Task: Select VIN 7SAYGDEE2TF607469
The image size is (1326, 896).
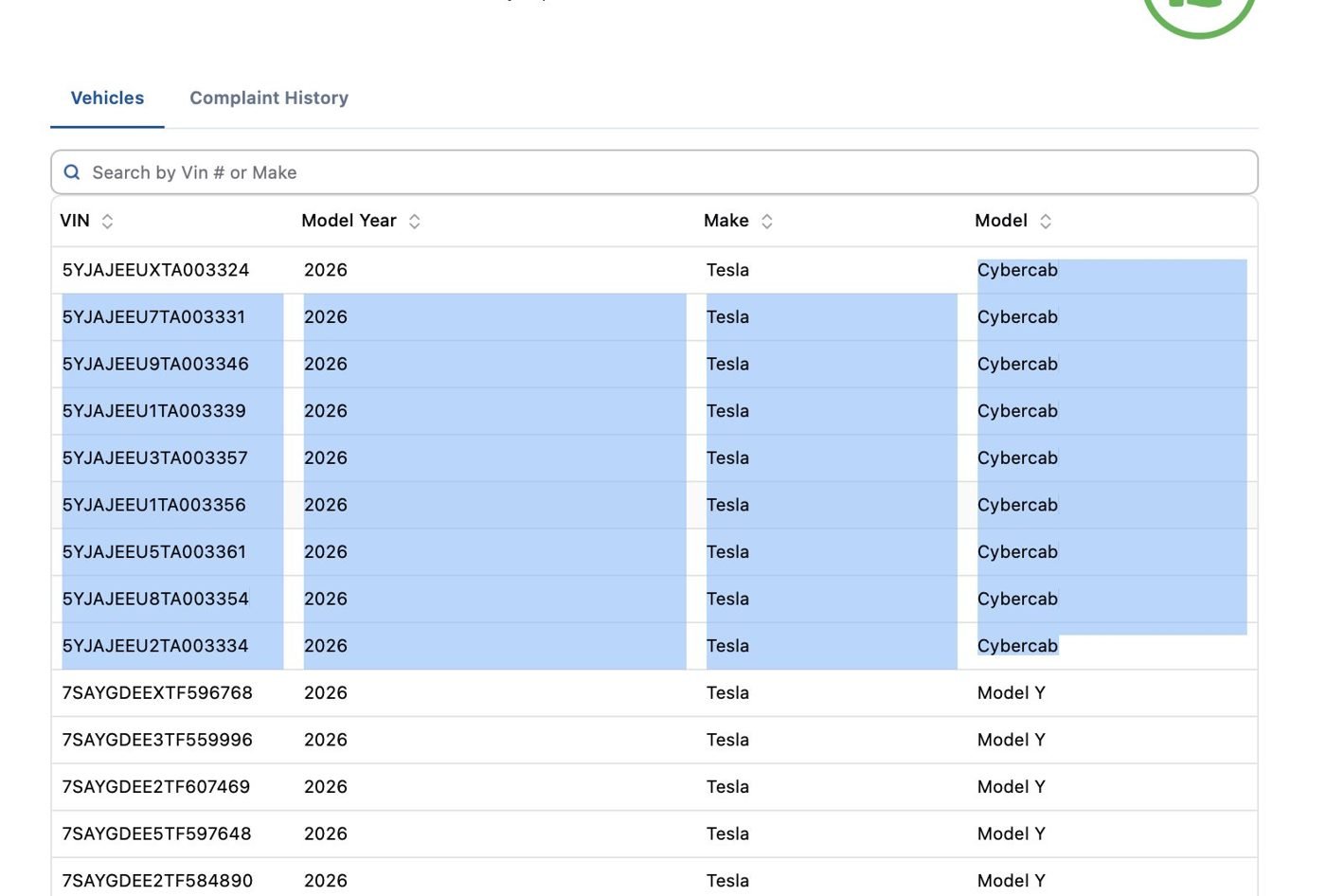Action: tap(156, 787)
